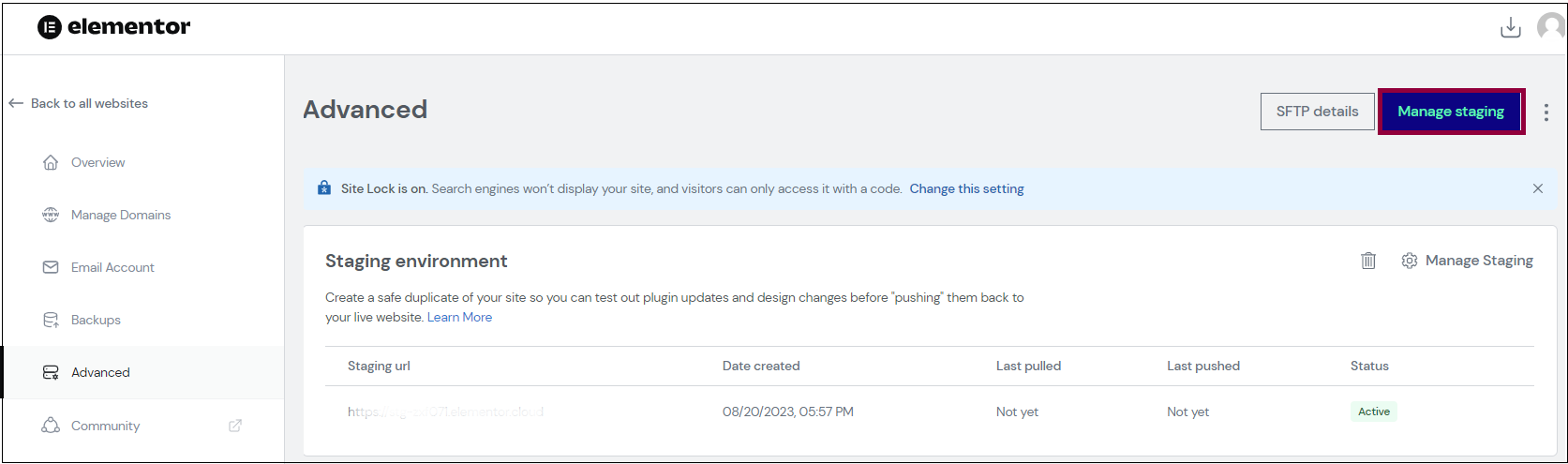This screenshot has height=464, width=1568.
Task: Click the download icon in header
Action: tap(1510, 27)
